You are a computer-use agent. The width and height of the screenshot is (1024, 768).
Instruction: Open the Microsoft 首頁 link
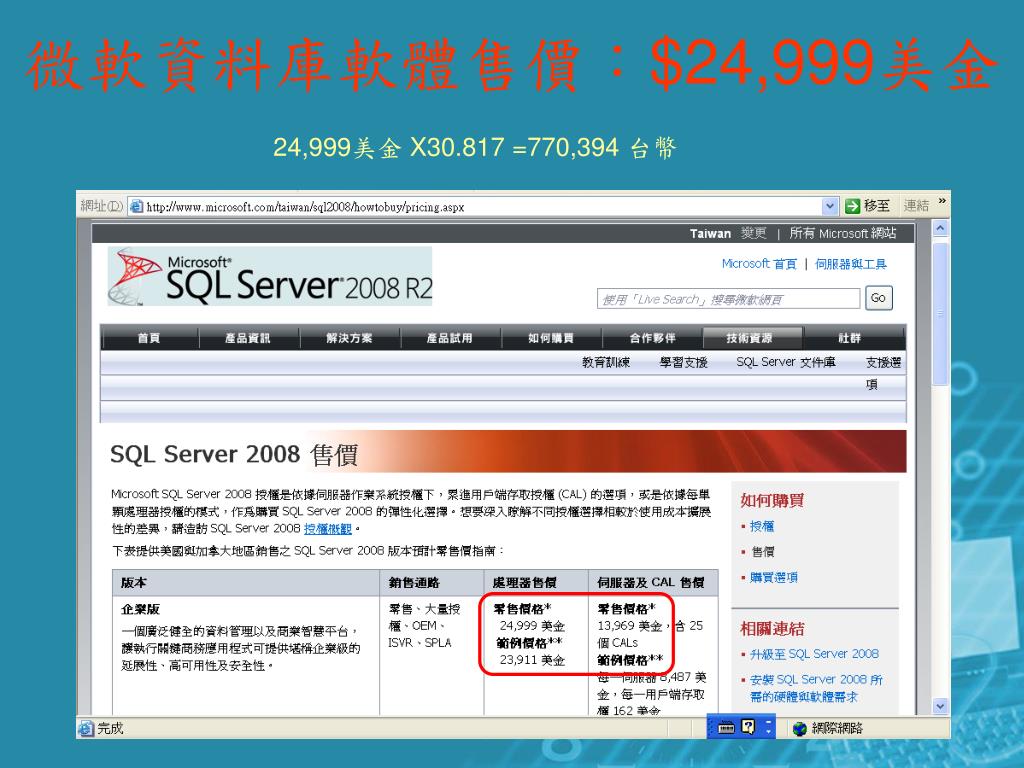tap(759, 264)
